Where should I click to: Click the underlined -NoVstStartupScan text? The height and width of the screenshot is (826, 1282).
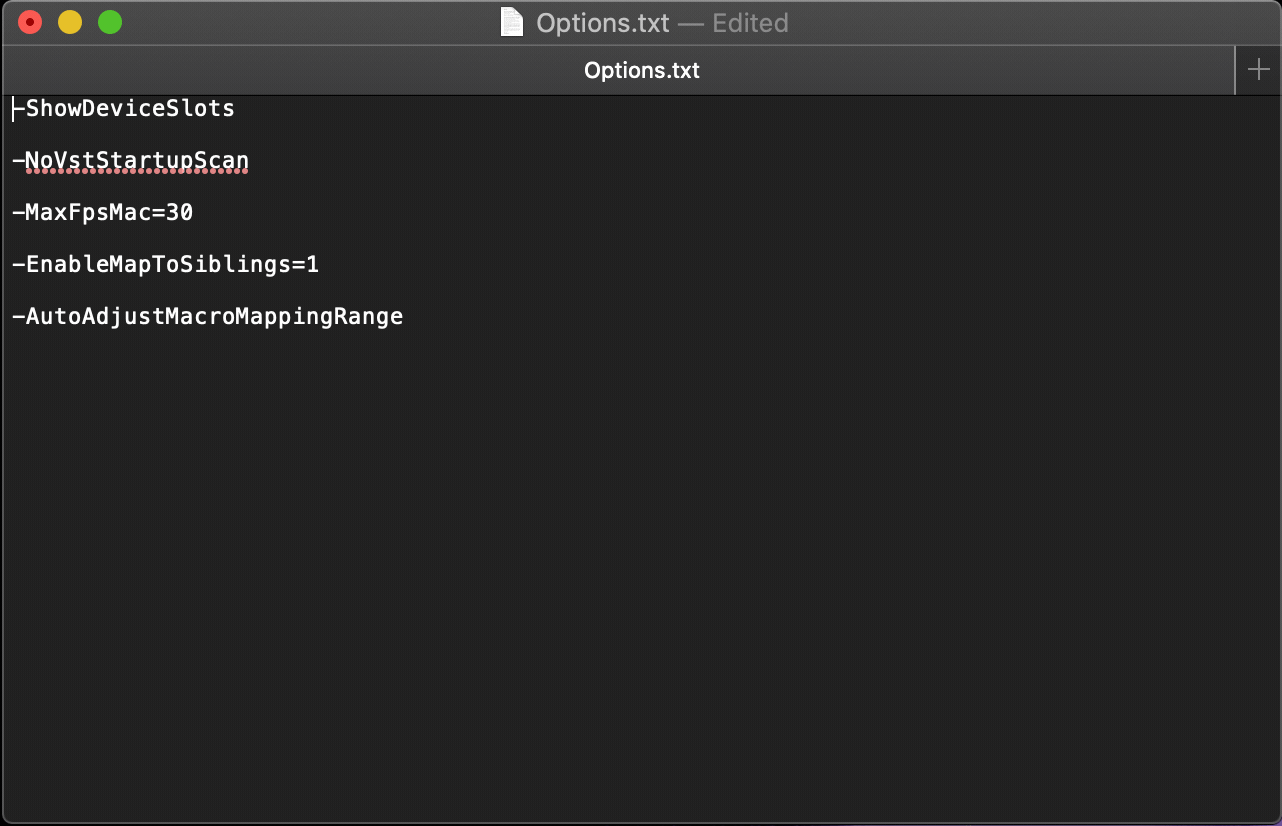[x=137, y=161]
